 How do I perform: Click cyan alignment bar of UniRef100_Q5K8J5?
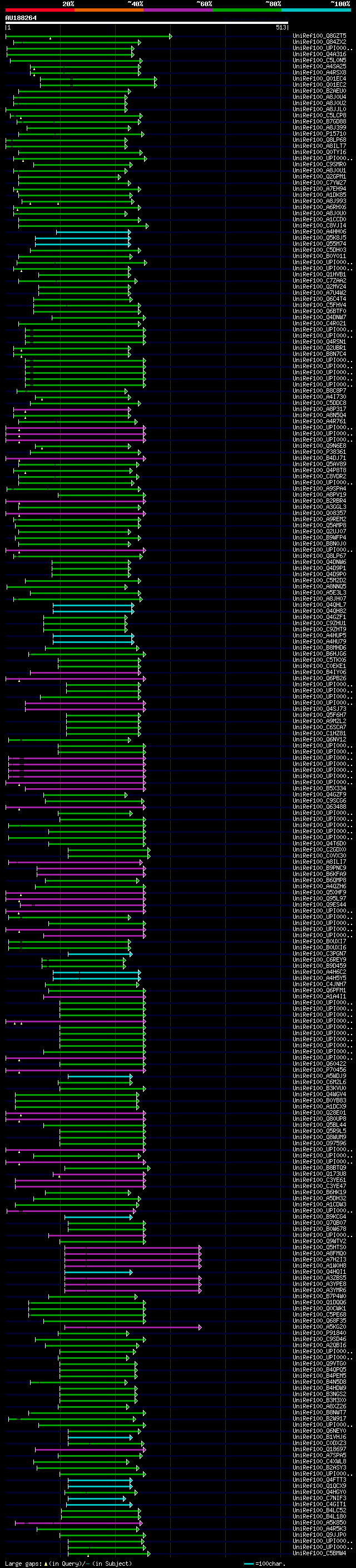click(83, 238)
